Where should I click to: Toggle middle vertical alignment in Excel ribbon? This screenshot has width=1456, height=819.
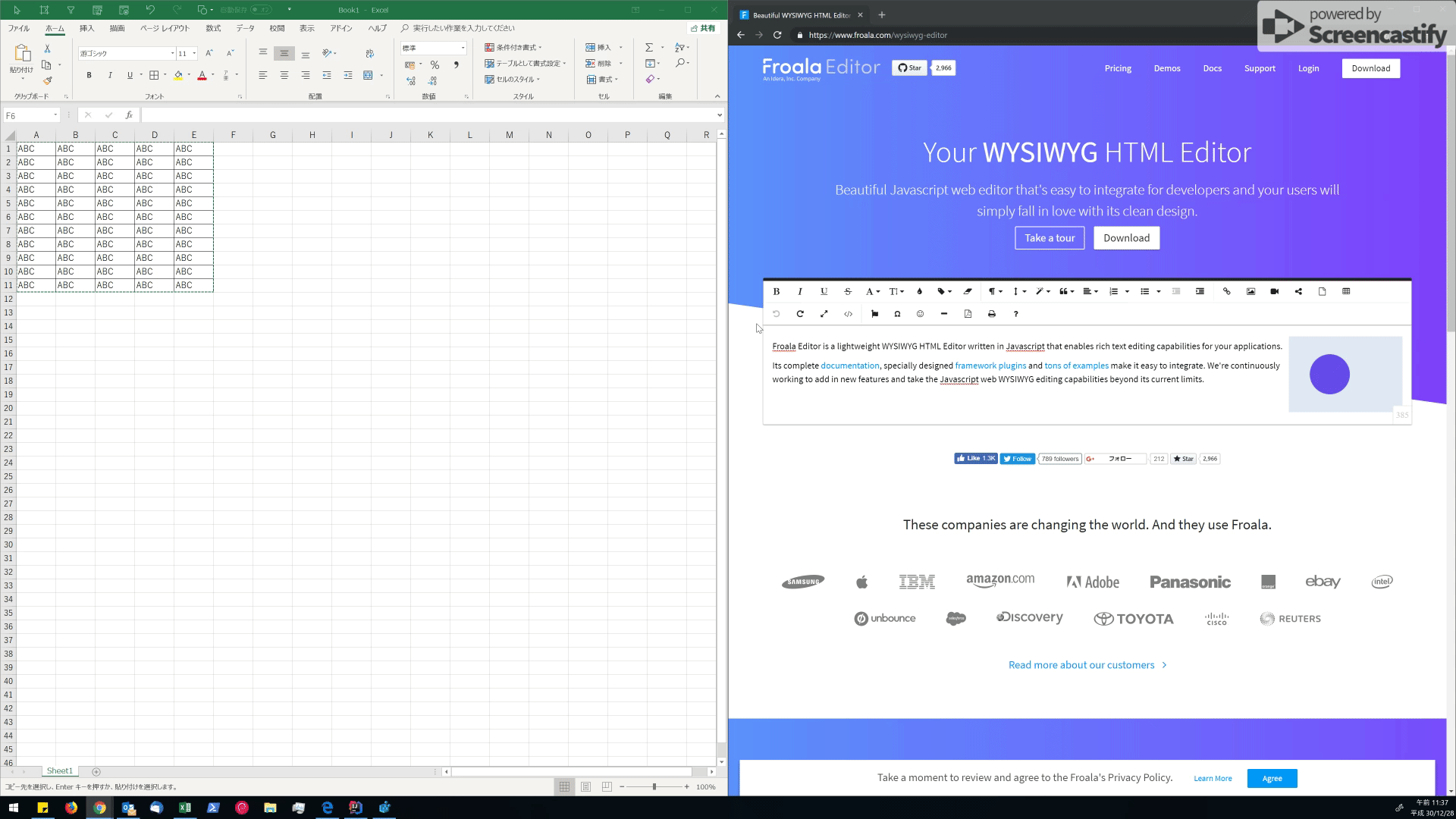[x=284, y=53]
